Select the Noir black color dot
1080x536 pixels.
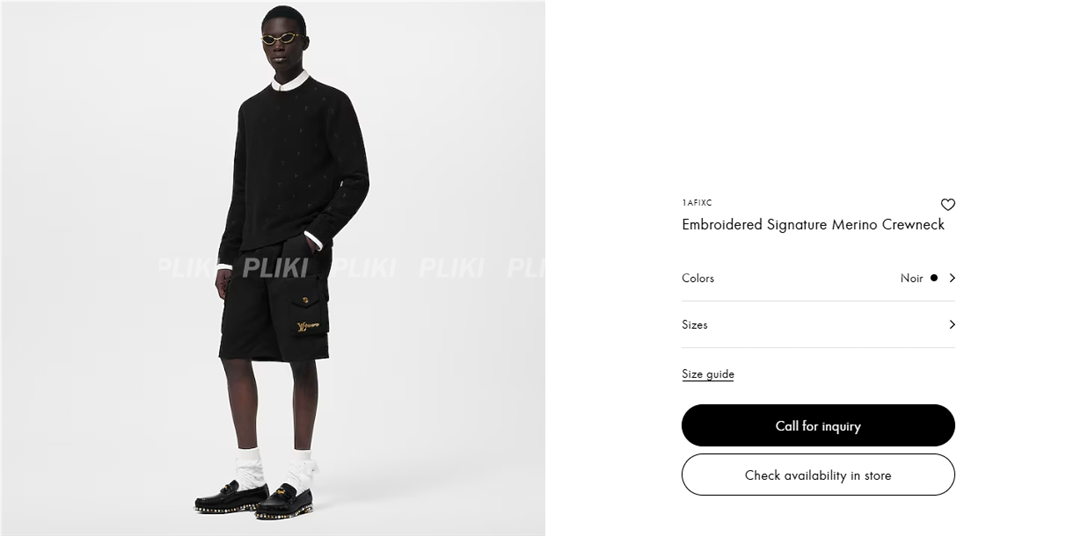[934, 278]
